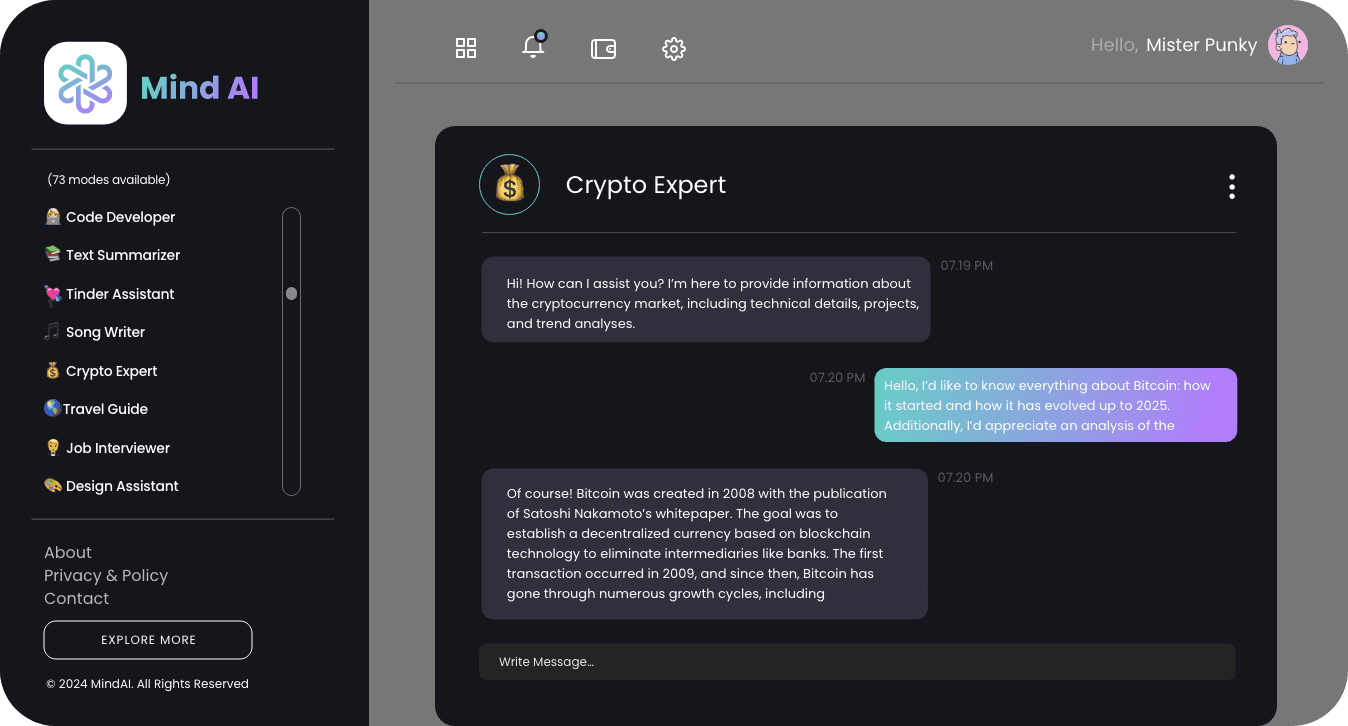Open the Contact link

(x=77, y=598)
